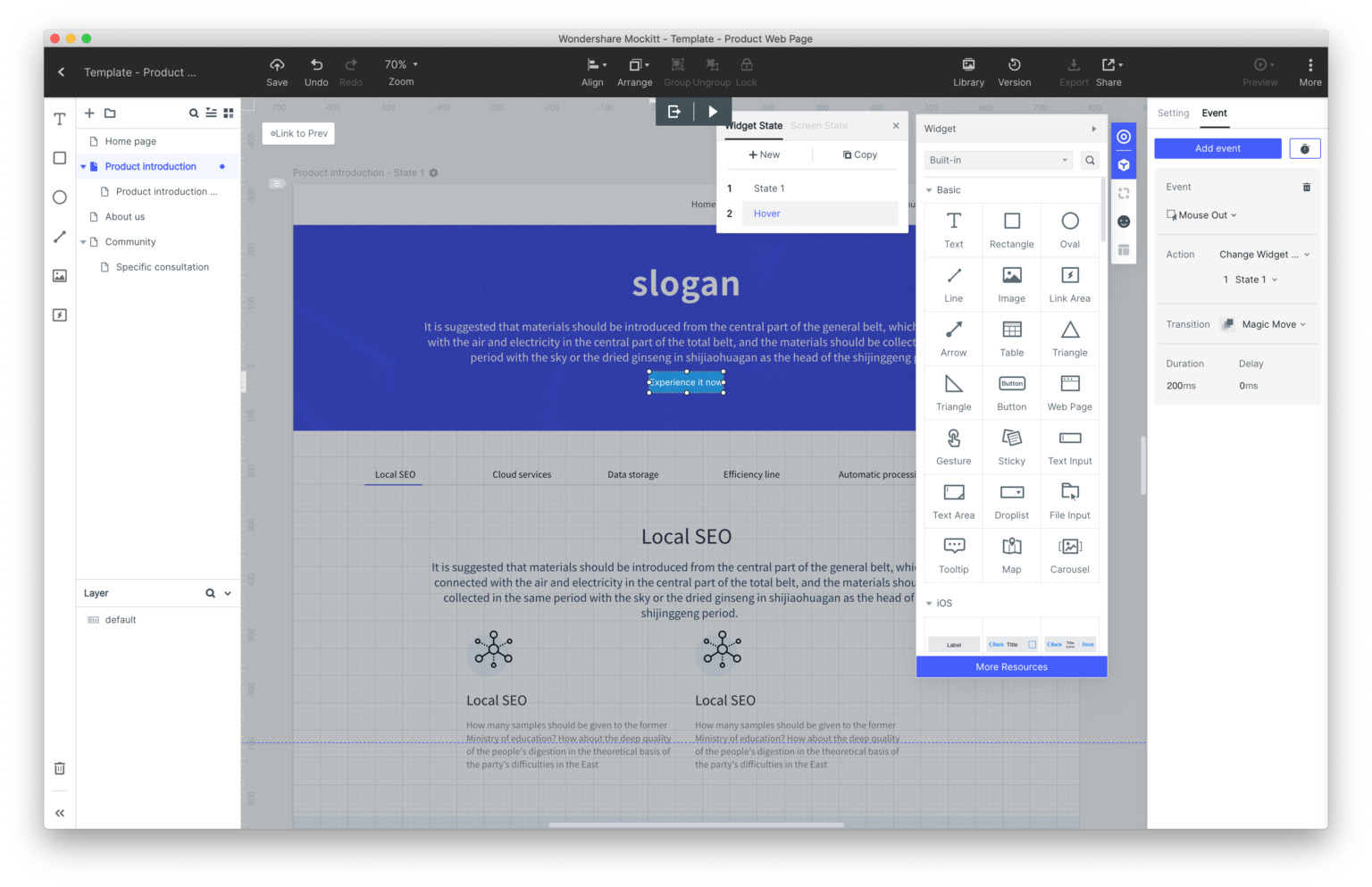The height and width of the screenshot is (887, 1372).
Task: Switch to the Screen State tab
Action: [x=818, y=125]
